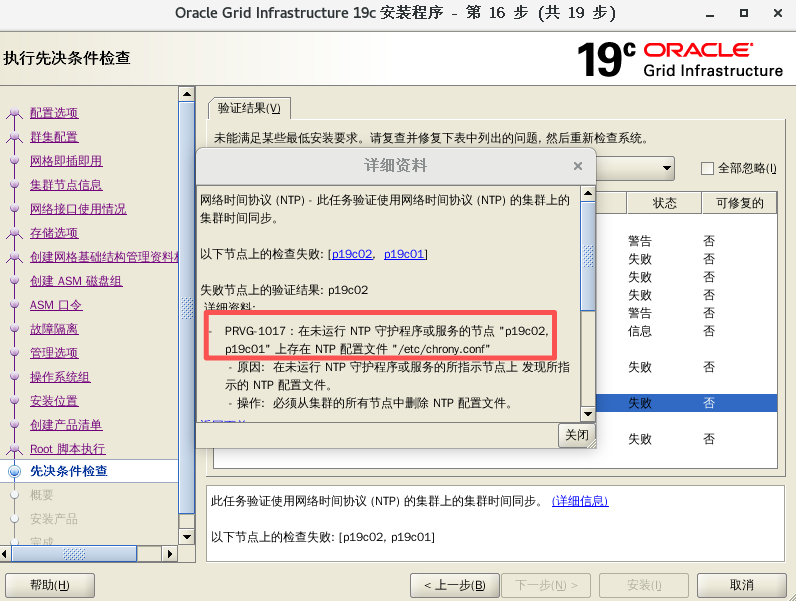The image size is (796, 601).
Task: Click the 安装 button
Action: (x=644, y=585)
